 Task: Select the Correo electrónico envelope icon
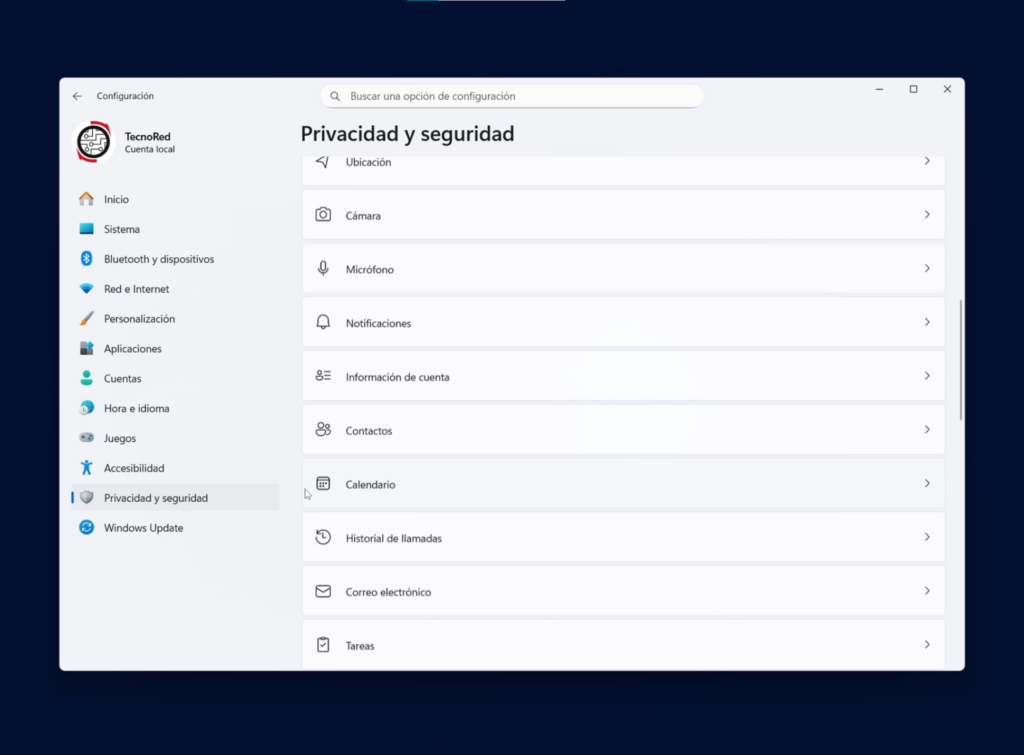pos(323,591)
